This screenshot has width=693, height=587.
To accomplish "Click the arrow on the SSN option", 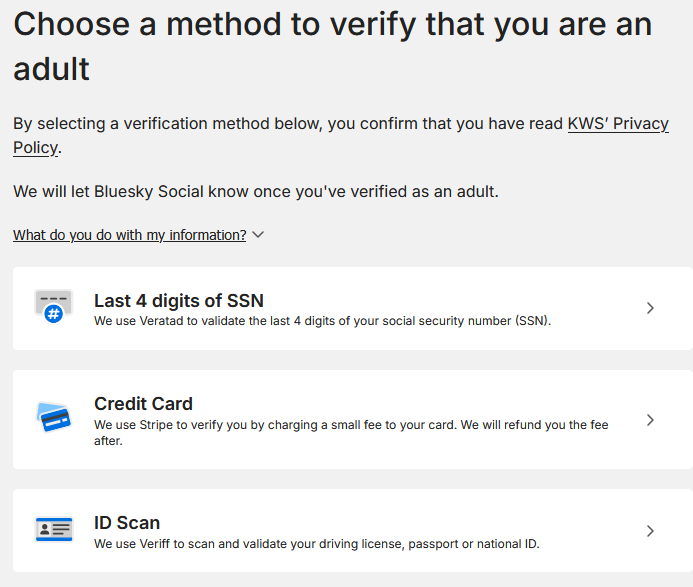I will [x=650, y=308].
